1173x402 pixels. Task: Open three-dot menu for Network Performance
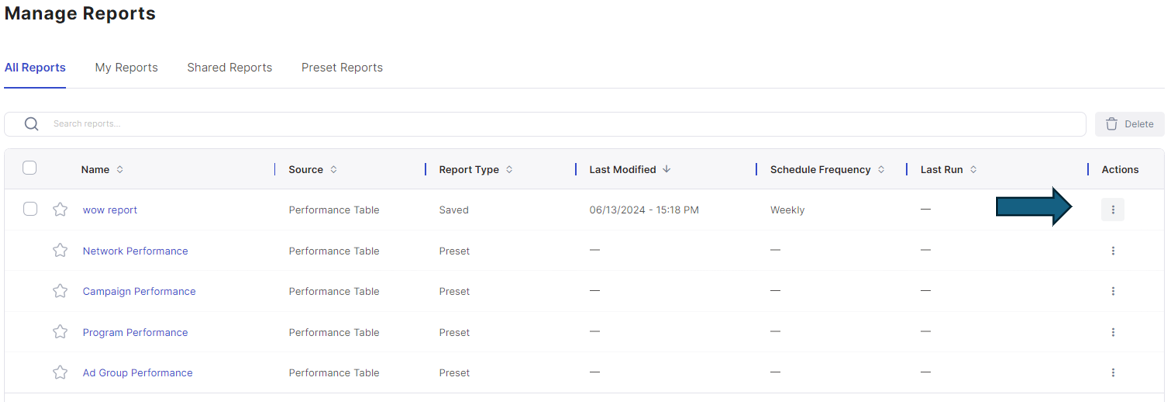tap(1112, 251)
